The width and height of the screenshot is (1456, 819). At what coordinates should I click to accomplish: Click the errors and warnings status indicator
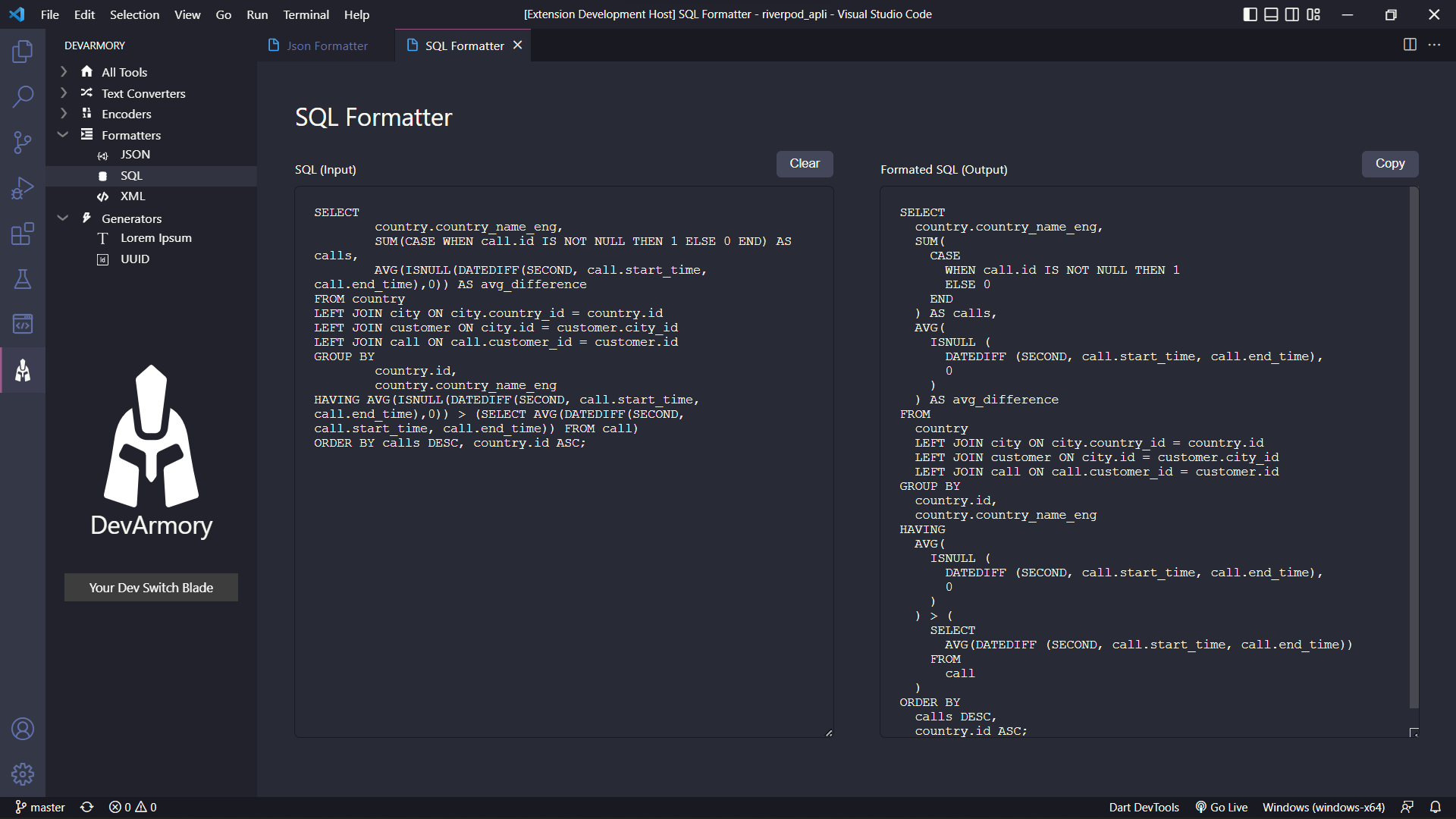[133, 807]
